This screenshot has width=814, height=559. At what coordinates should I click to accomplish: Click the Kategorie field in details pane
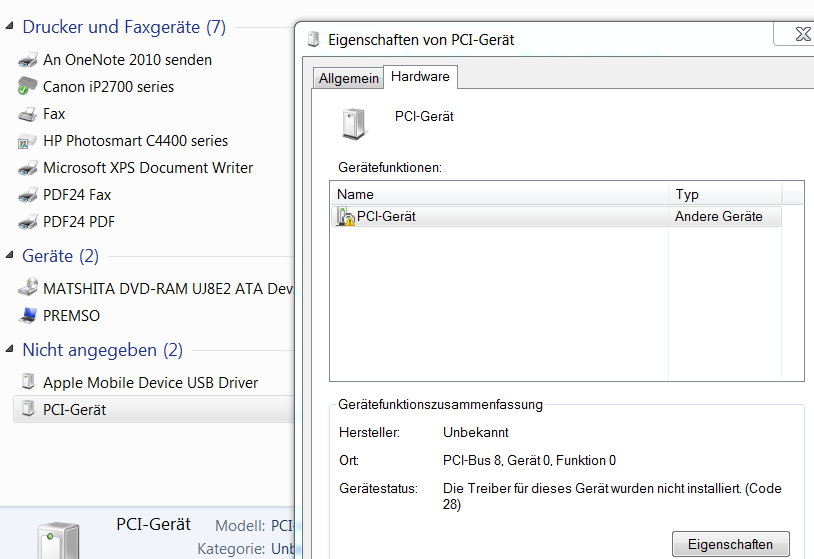tap(246, 549)
